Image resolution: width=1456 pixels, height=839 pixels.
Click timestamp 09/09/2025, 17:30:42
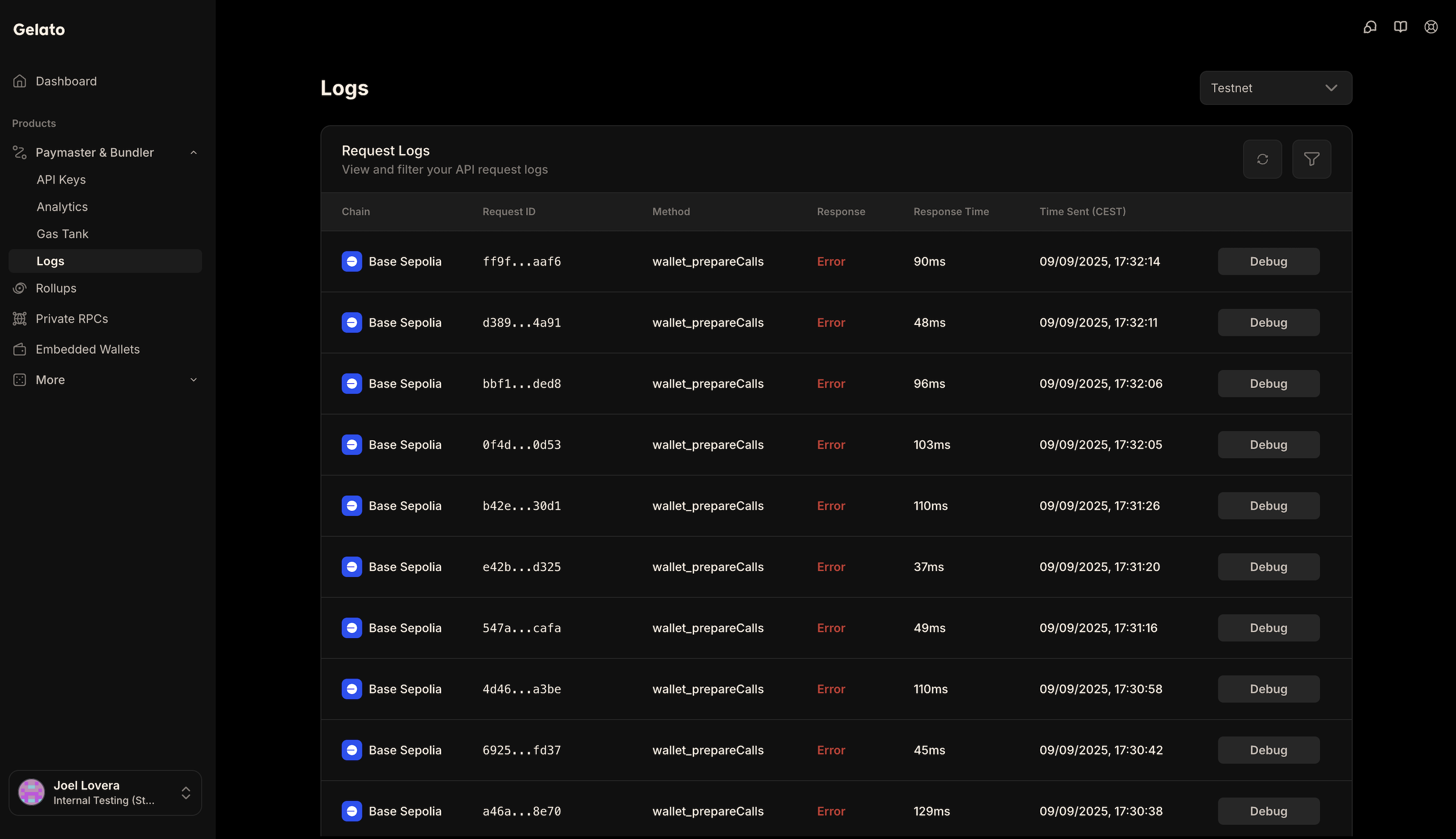pyautogui.click(x=1101, y=750)
